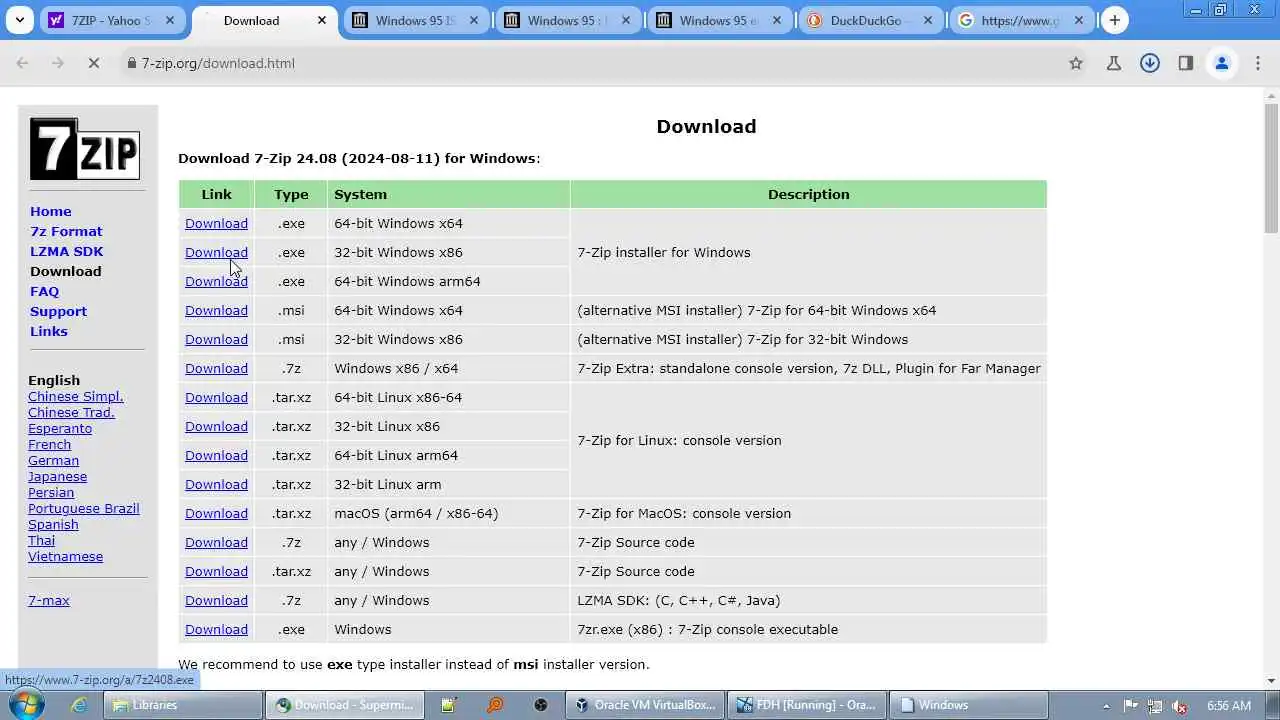
Task: Download 7zr.exe console executable
Action: tap(216, 629)
